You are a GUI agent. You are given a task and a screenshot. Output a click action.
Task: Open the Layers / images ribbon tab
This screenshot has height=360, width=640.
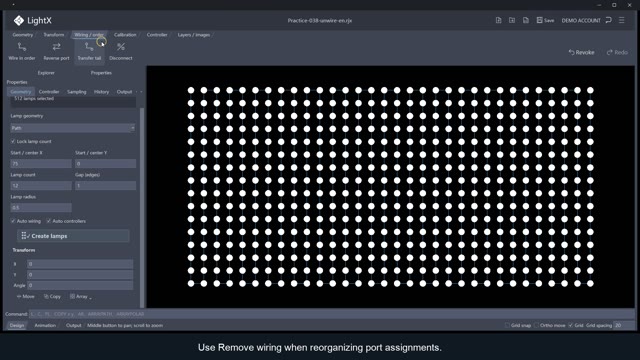(x=194, y=35)
